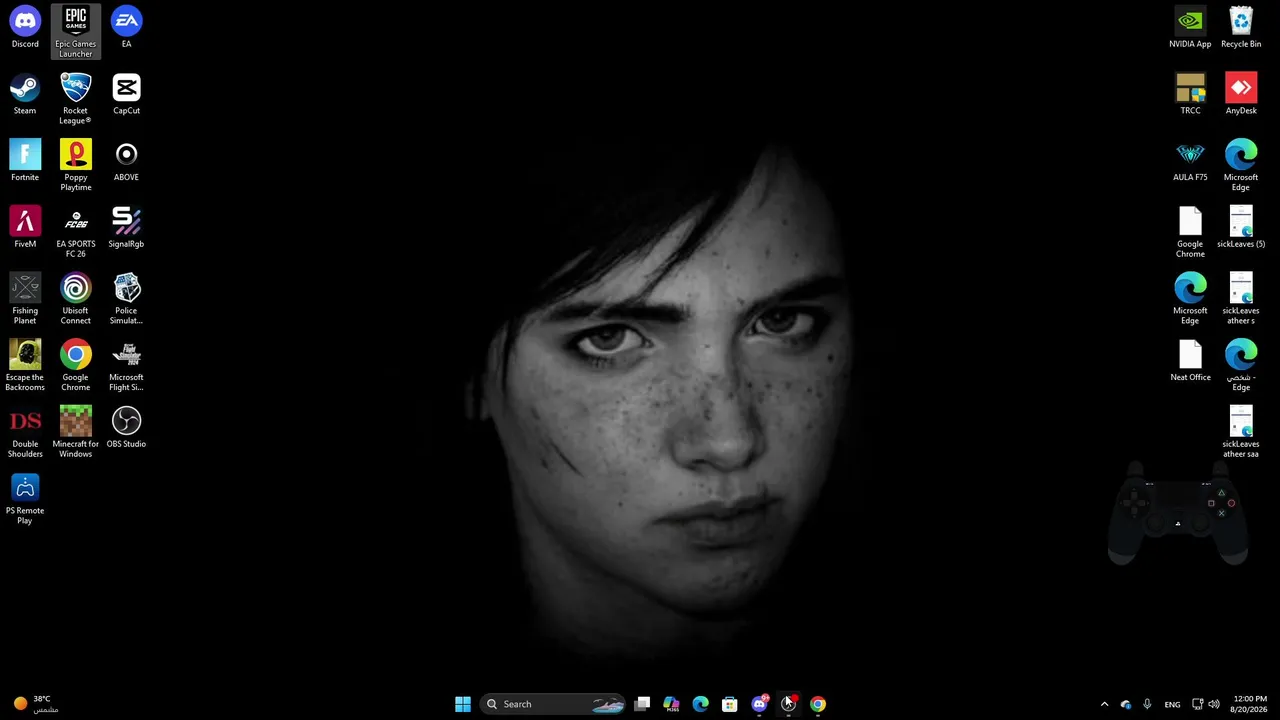
Task: Click the AULA F75 desktop icon
Action: [1190, 161]
